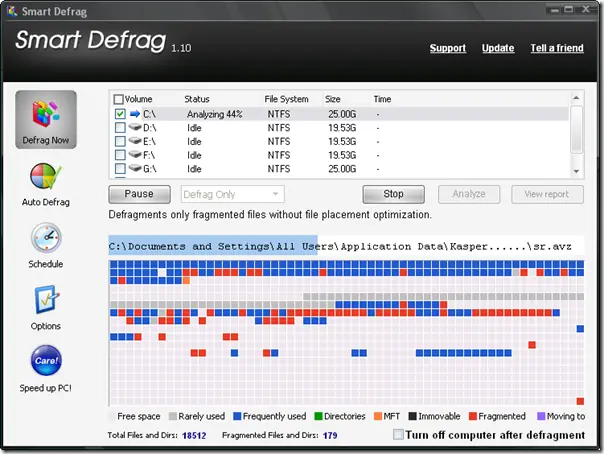Click the Defragments only fragmented files description
Viewport: 604px width, 454px height.
270,214
